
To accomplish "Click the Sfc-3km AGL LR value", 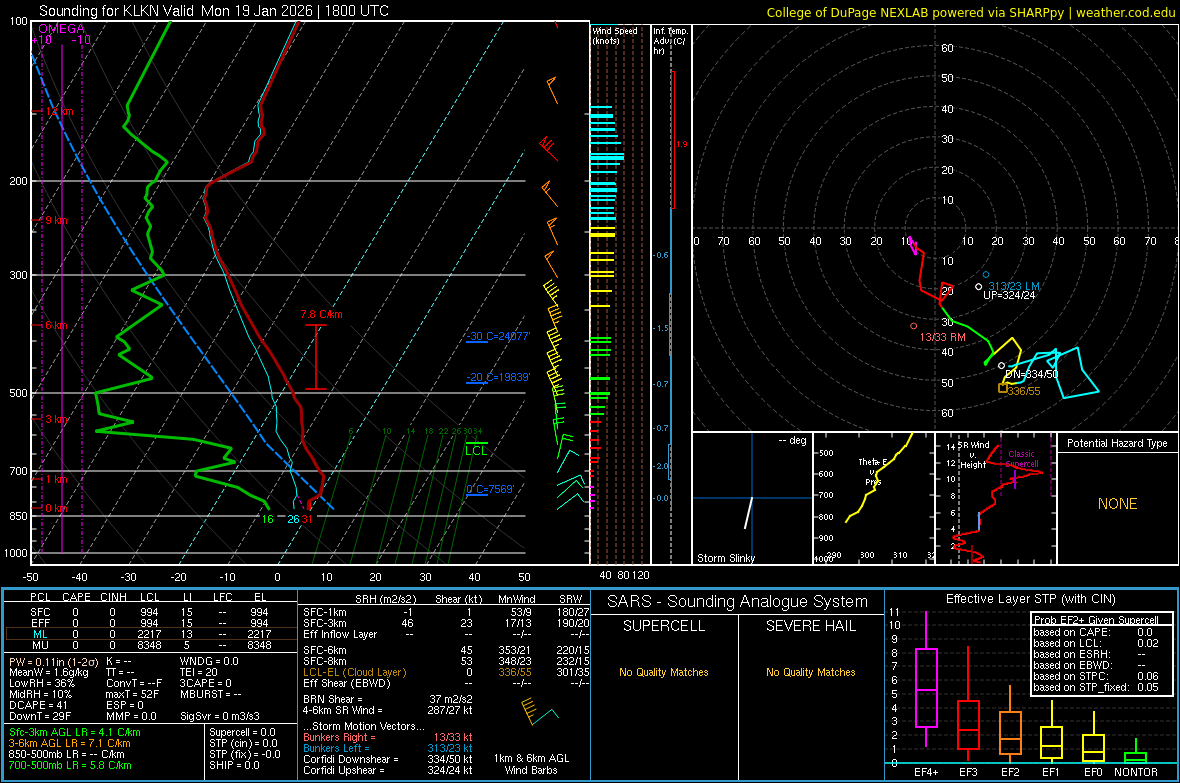I will point(75,732).
